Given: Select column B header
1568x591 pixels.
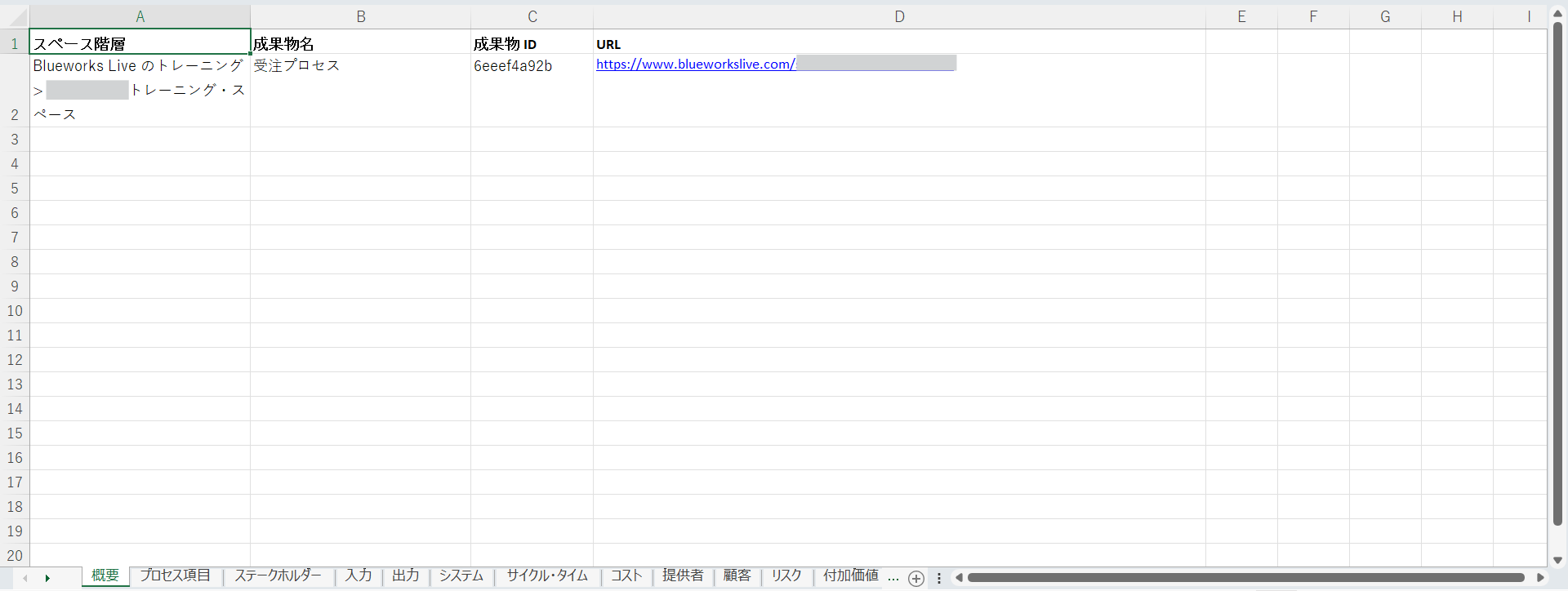Looking at the screenshot, I should (x=360, y=17).
